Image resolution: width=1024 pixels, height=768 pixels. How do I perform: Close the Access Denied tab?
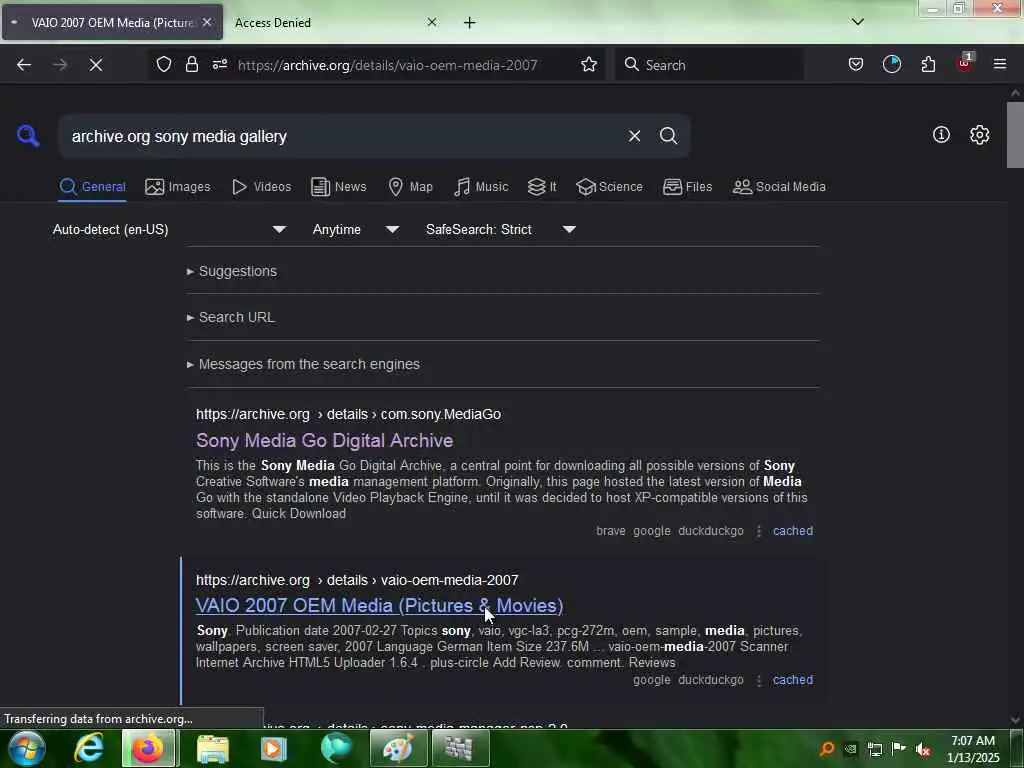(432, 22)
